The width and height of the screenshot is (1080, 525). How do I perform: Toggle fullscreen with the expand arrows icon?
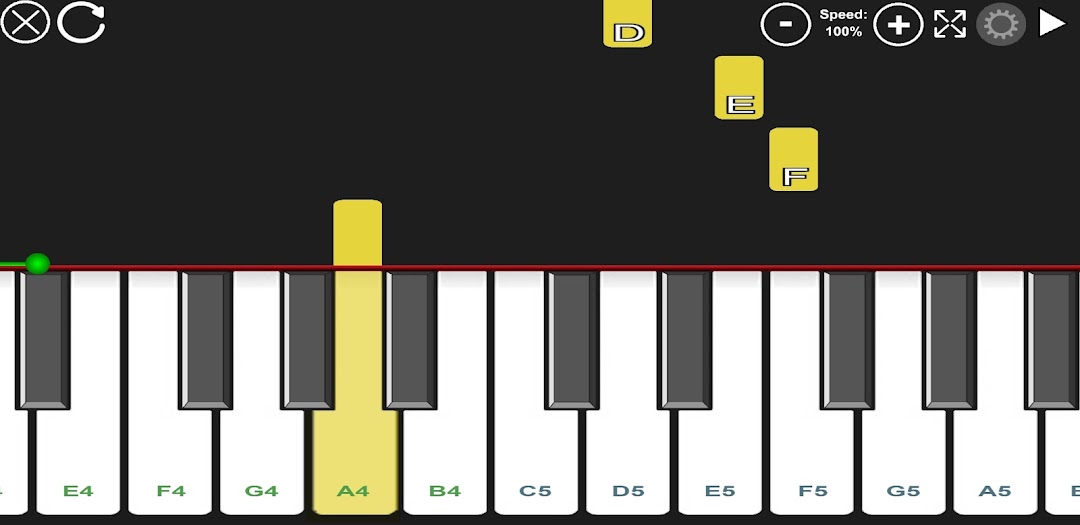pyautogui.click(x=950, y=24)
